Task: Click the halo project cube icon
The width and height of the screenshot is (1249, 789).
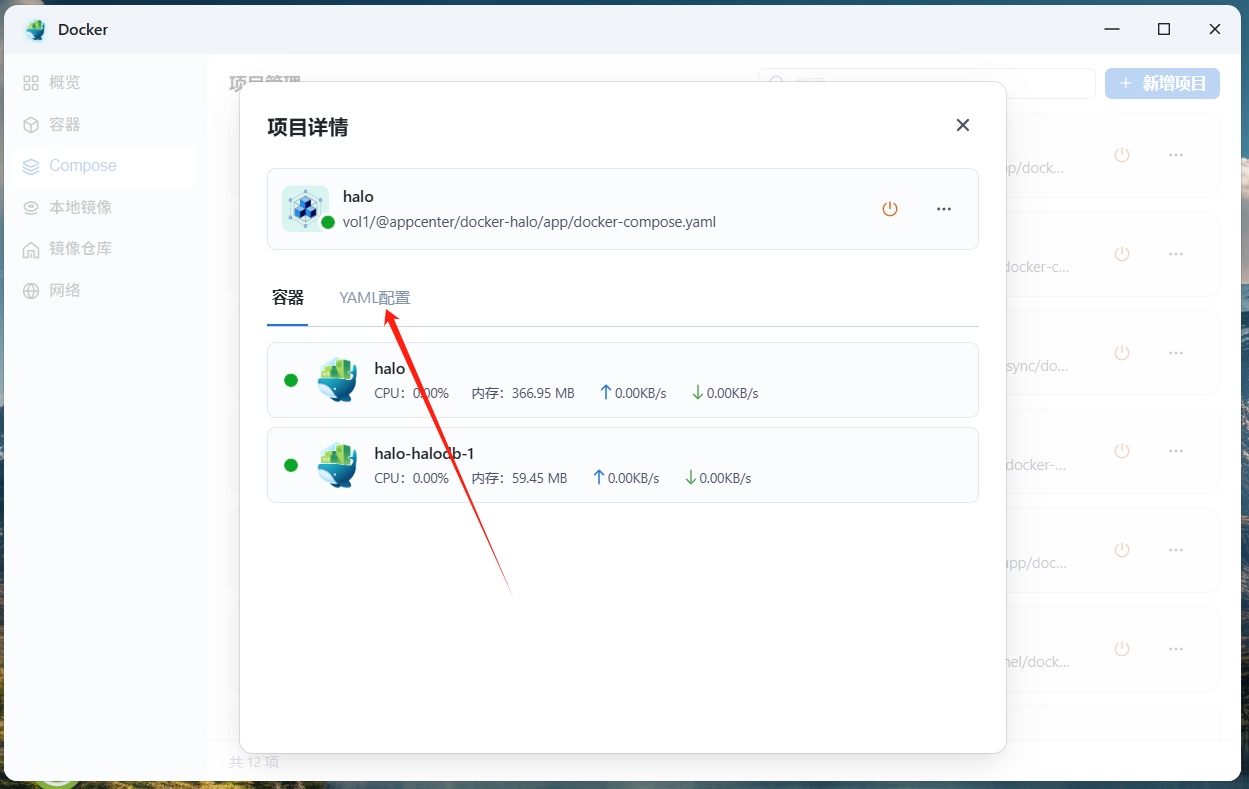Action: point(305,209)
